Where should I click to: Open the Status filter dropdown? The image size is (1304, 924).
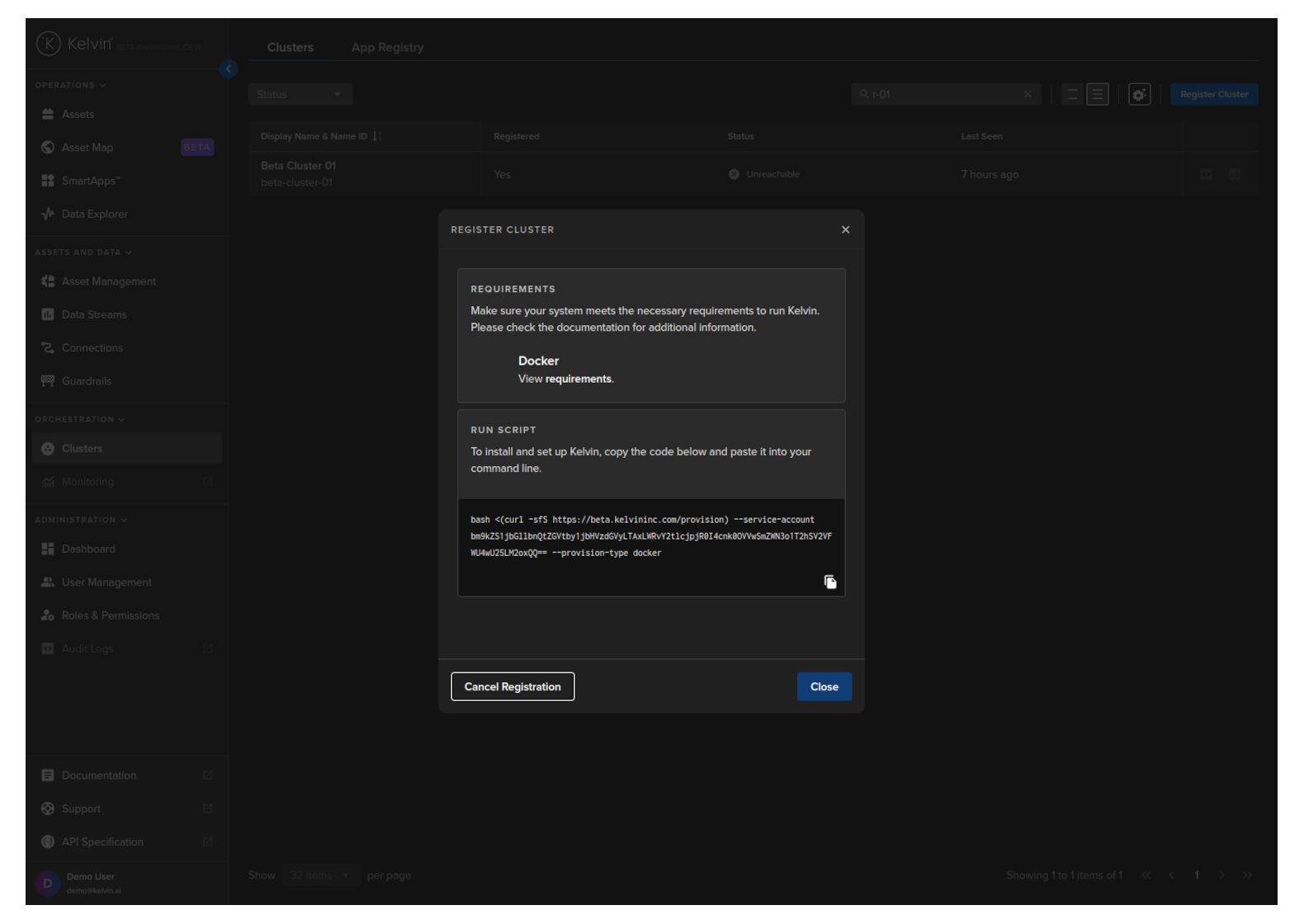(x=300, y=94)
